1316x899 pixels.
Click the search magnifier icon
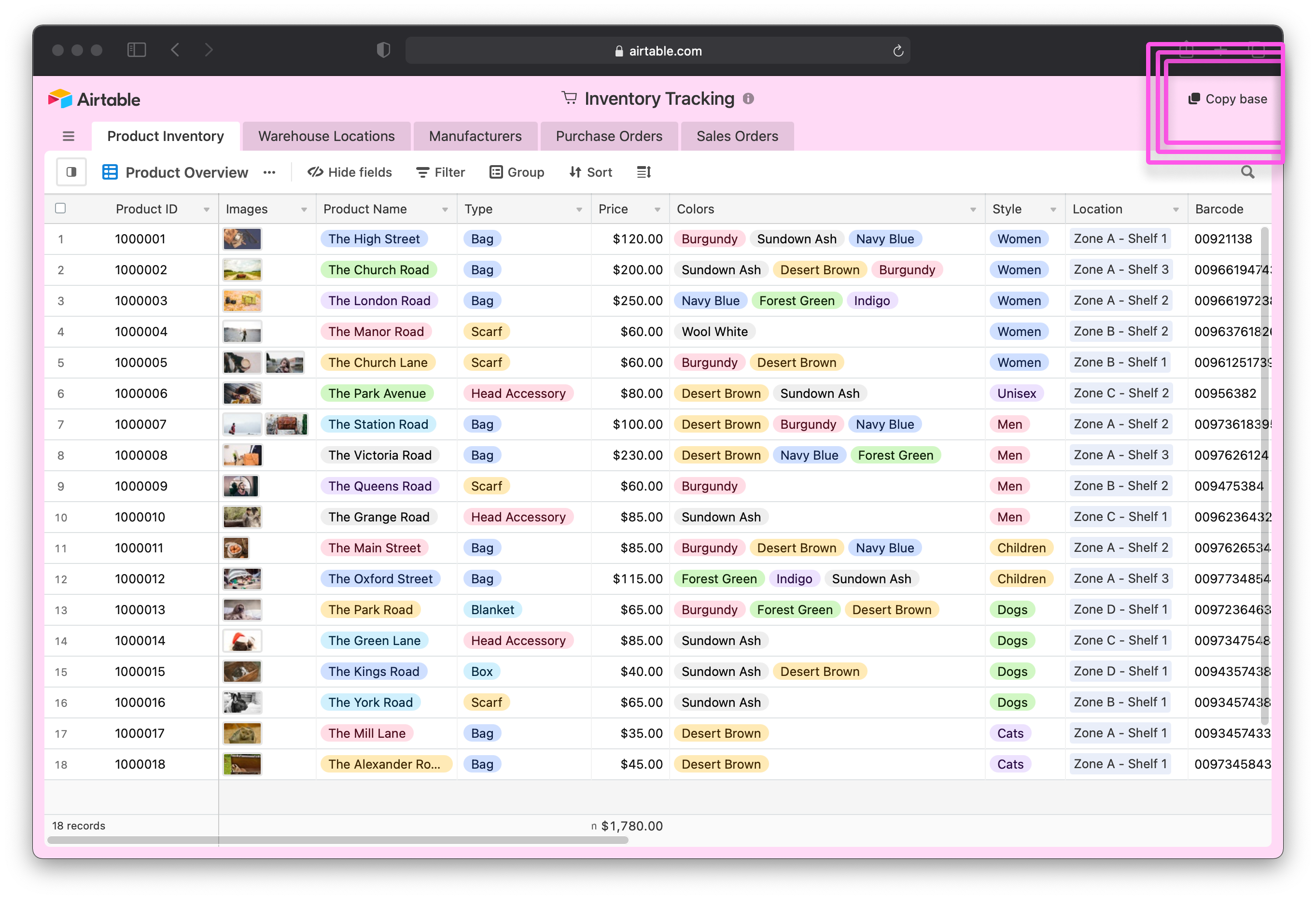click(x=1247, y=172)
